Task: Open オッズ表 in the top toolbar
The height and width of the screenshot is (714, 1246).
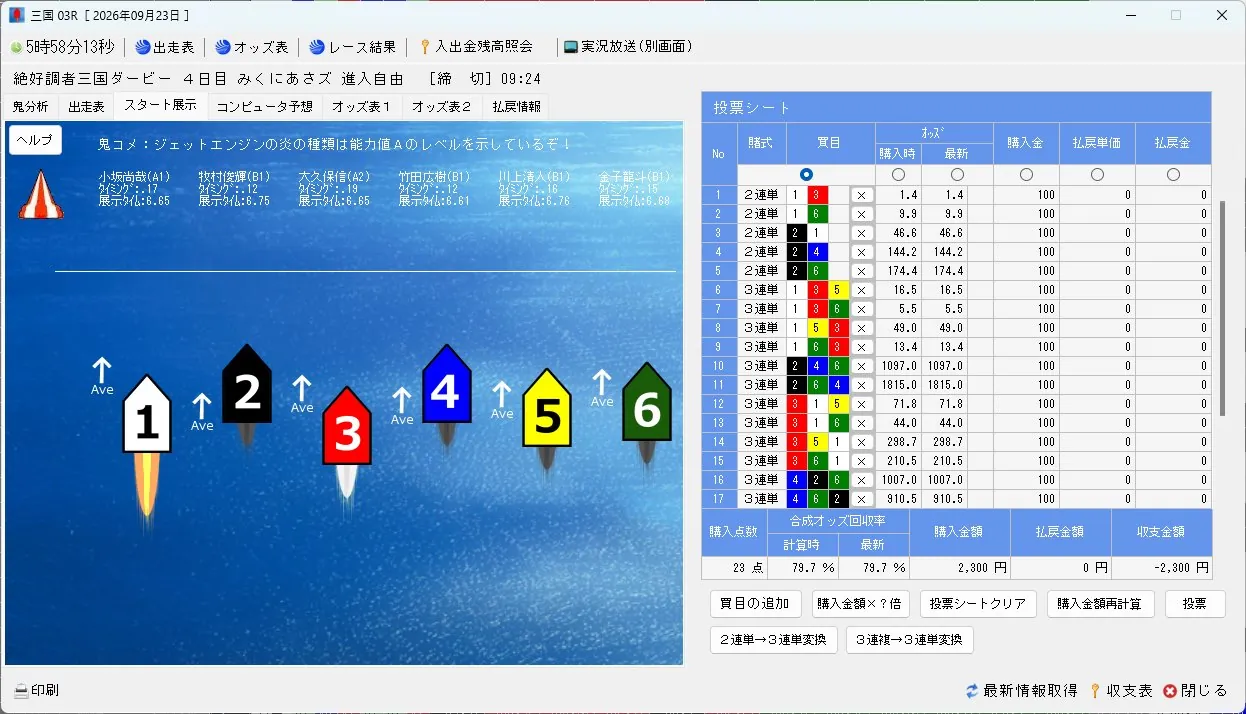Action: click(251, 47)
